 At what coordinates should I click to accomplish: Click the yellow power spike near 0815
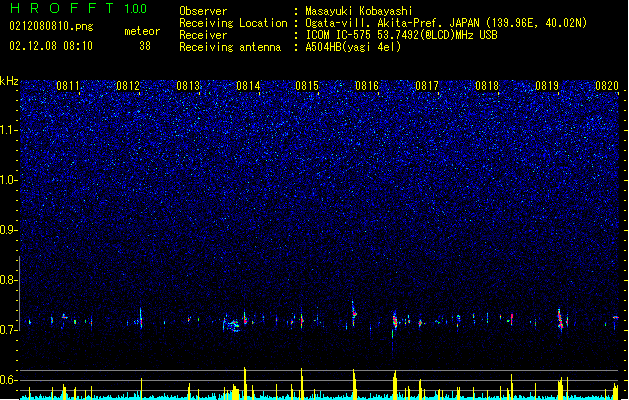[x=302, y=384]
